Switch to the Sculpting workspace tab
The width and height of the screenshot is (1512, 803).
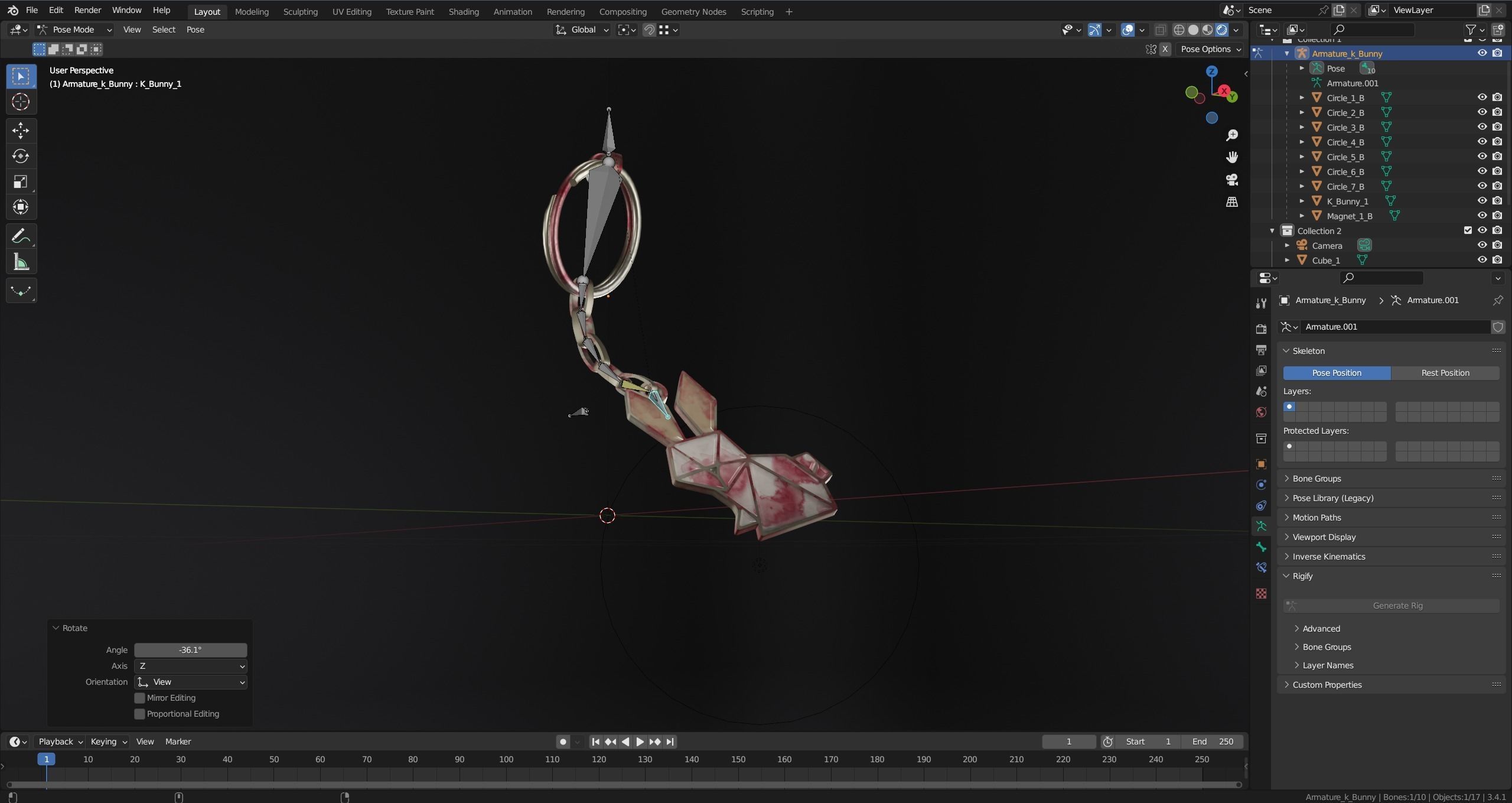300,11
